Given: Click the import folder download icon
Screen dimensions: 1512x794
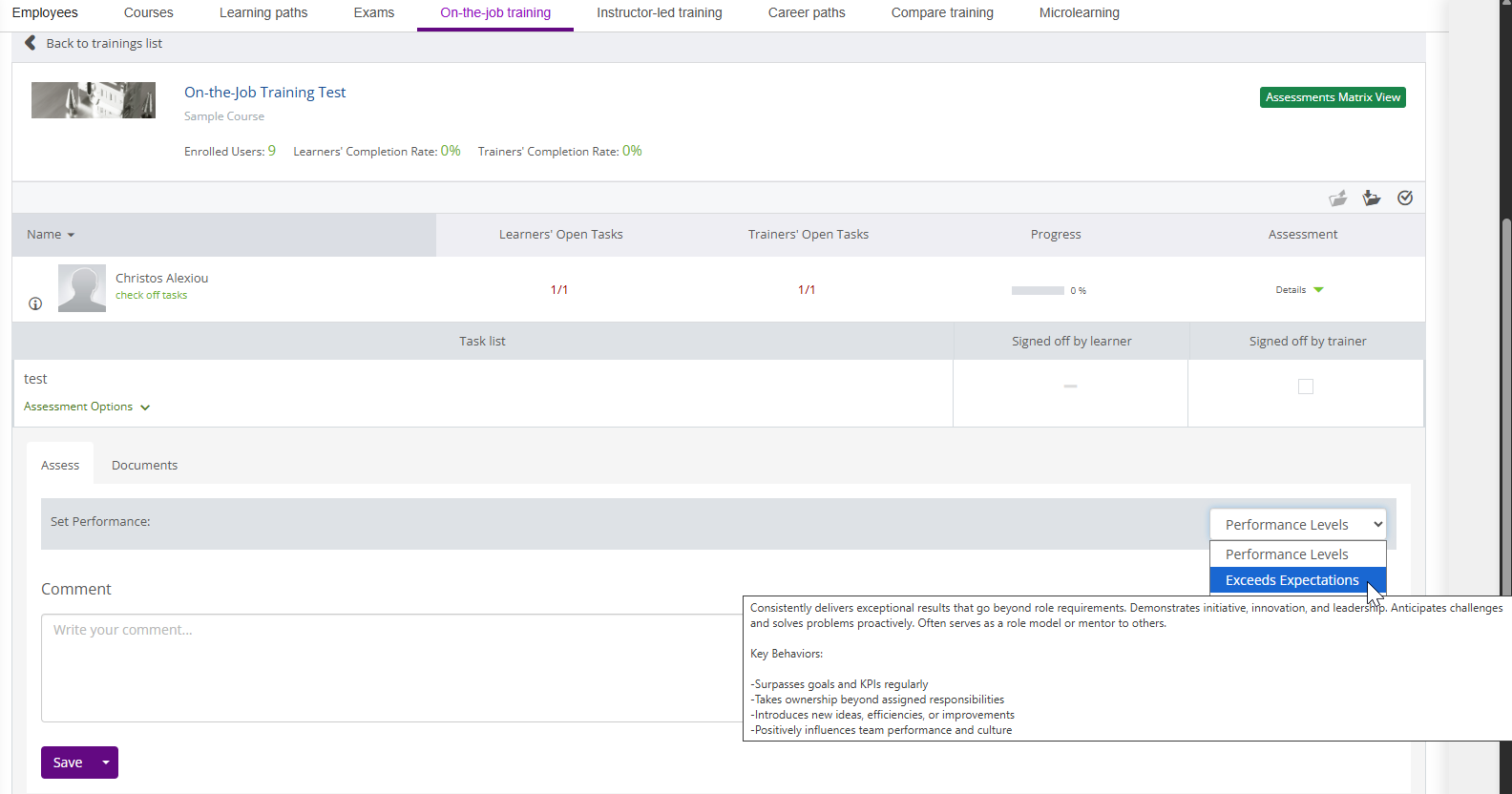Looking at the screenshot, I should pyautogui.click(x=1372, y=198).
